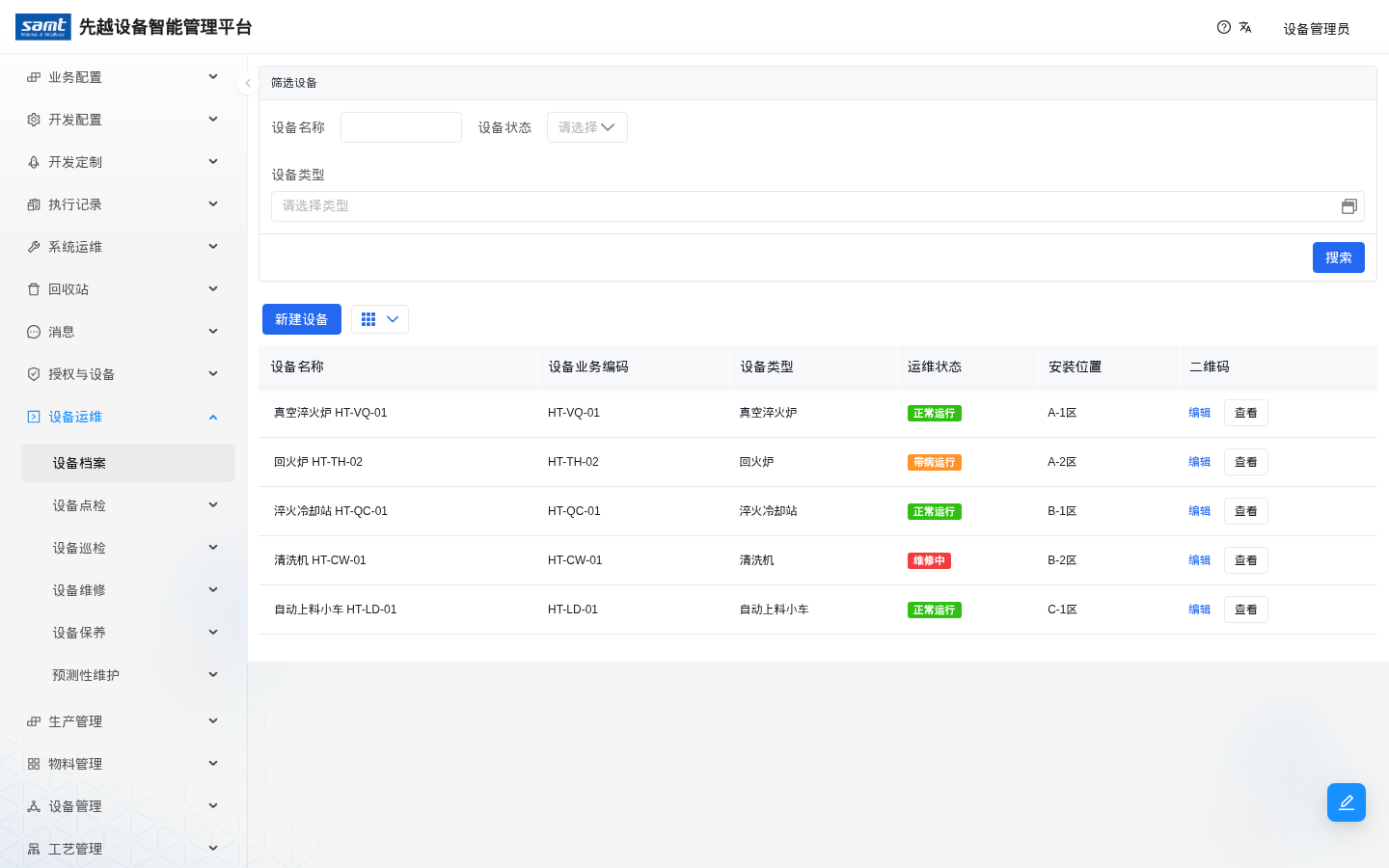Open the device type picker icon
This screenshot has width=1389, height=868.
1349,206
